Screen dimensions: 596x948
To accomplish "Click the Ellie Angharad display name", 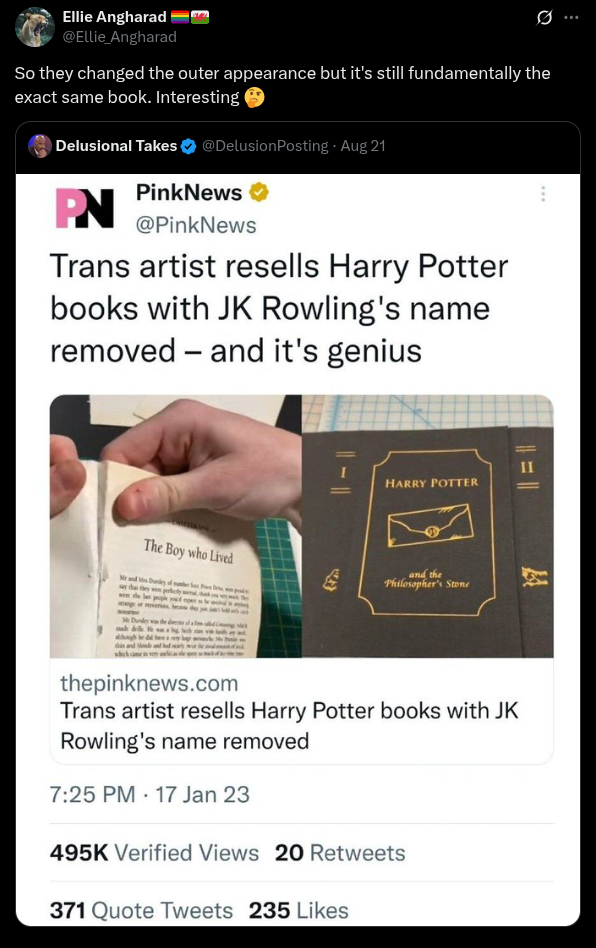I will (x=114, y=17).
